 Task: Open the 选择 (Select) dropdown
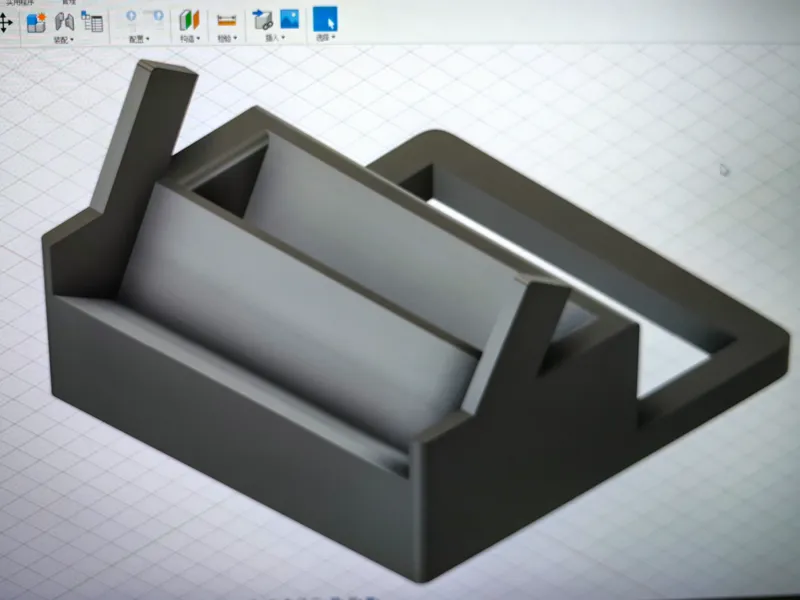point(326,38)
